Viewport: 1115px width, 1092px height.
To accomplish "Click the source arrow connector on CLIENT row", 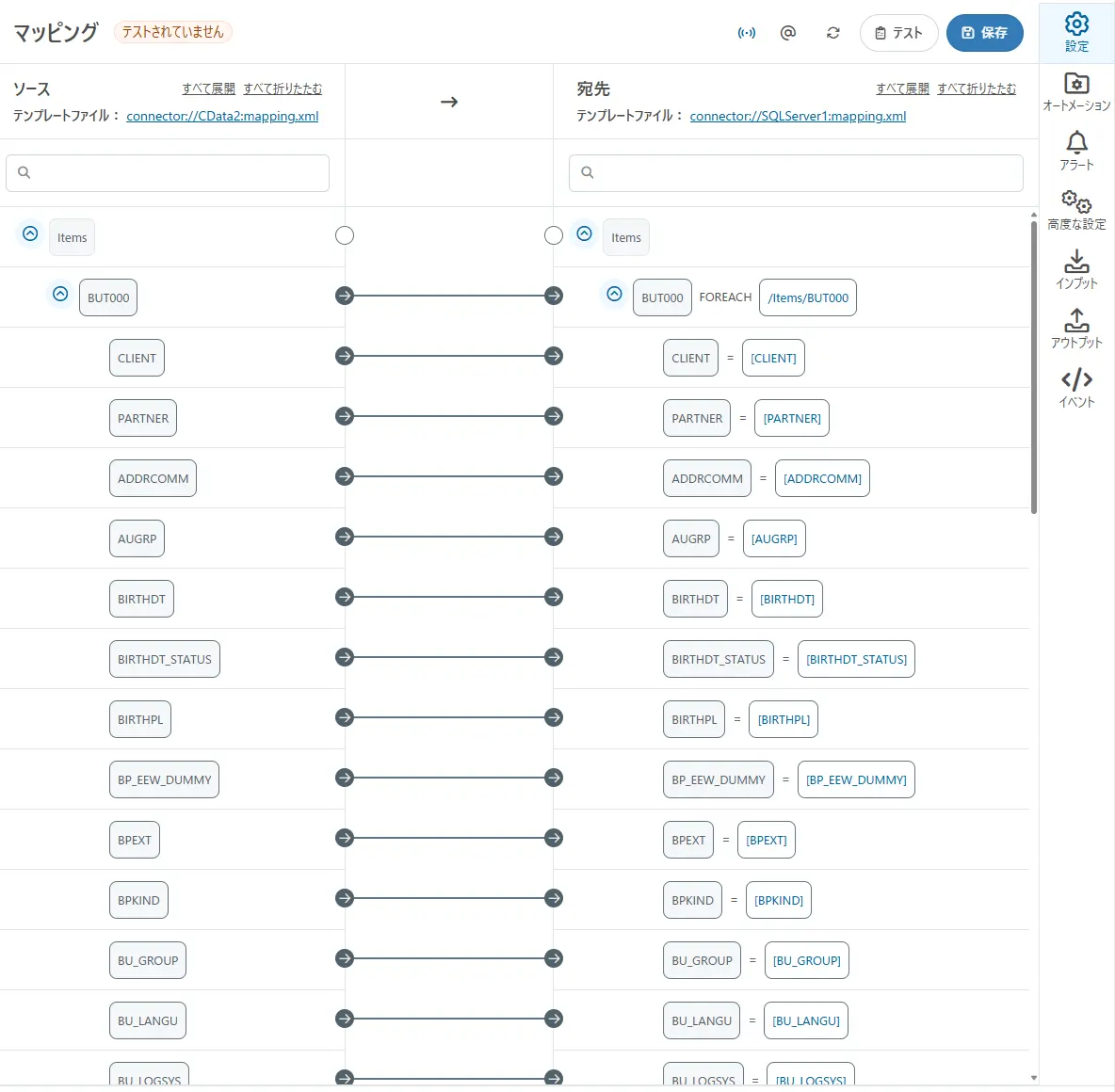I will point(345,356).
